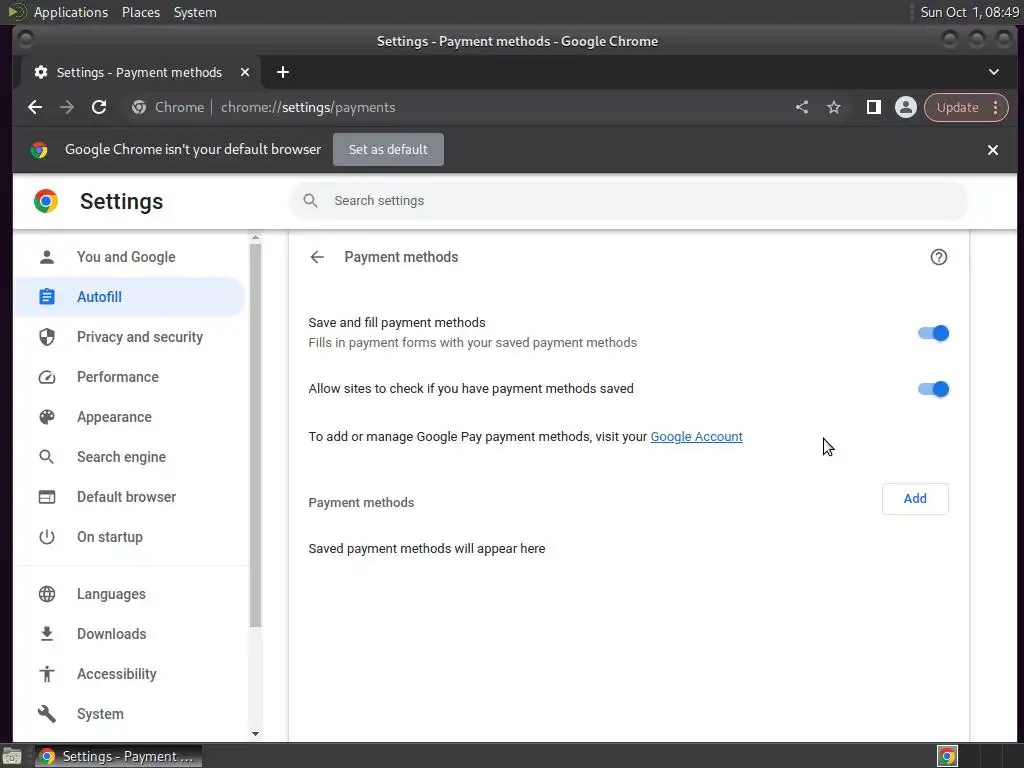This screenshot has height=768, width=1024.
Task: Open Default browser settings
Action: pyautogui.click(x=129, y=497)
